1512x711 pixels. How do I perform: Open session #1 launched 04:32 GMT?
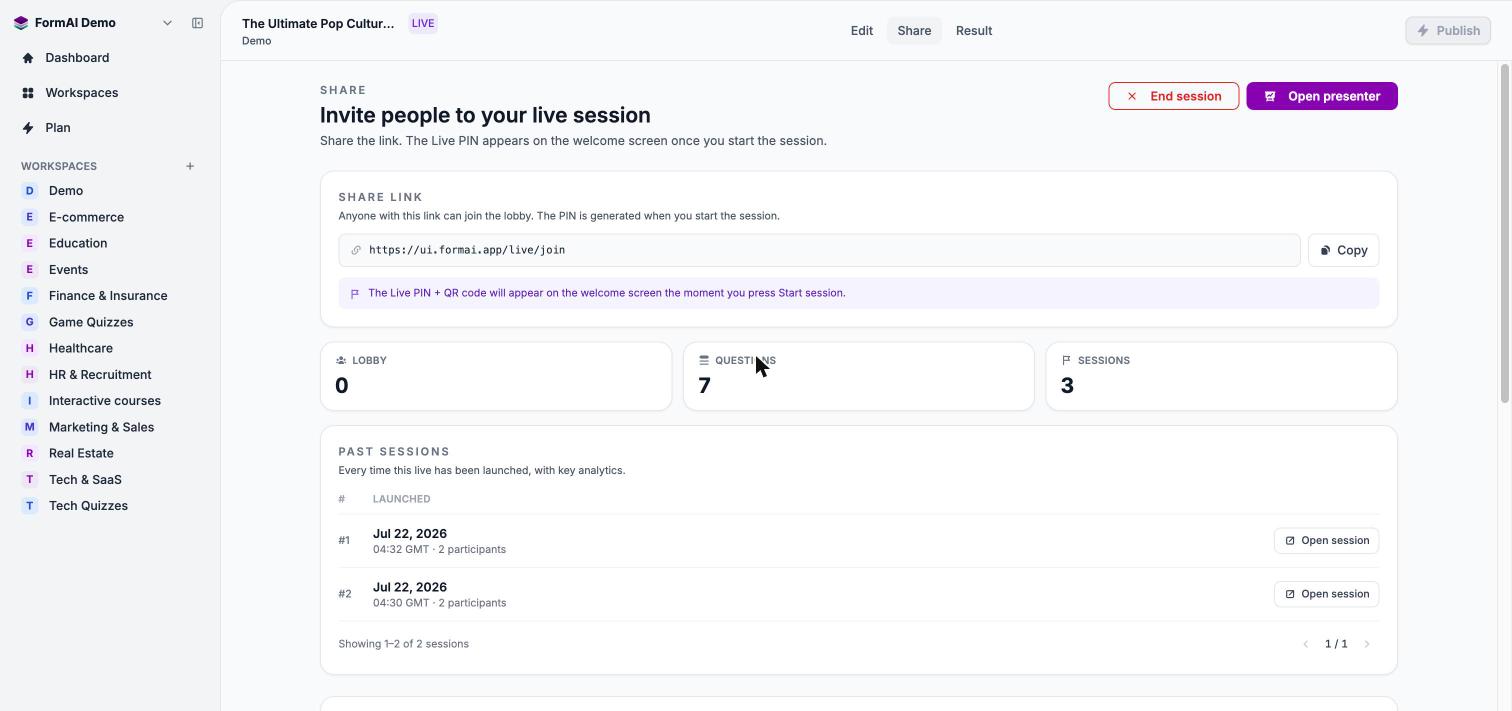click(1326, 541)
